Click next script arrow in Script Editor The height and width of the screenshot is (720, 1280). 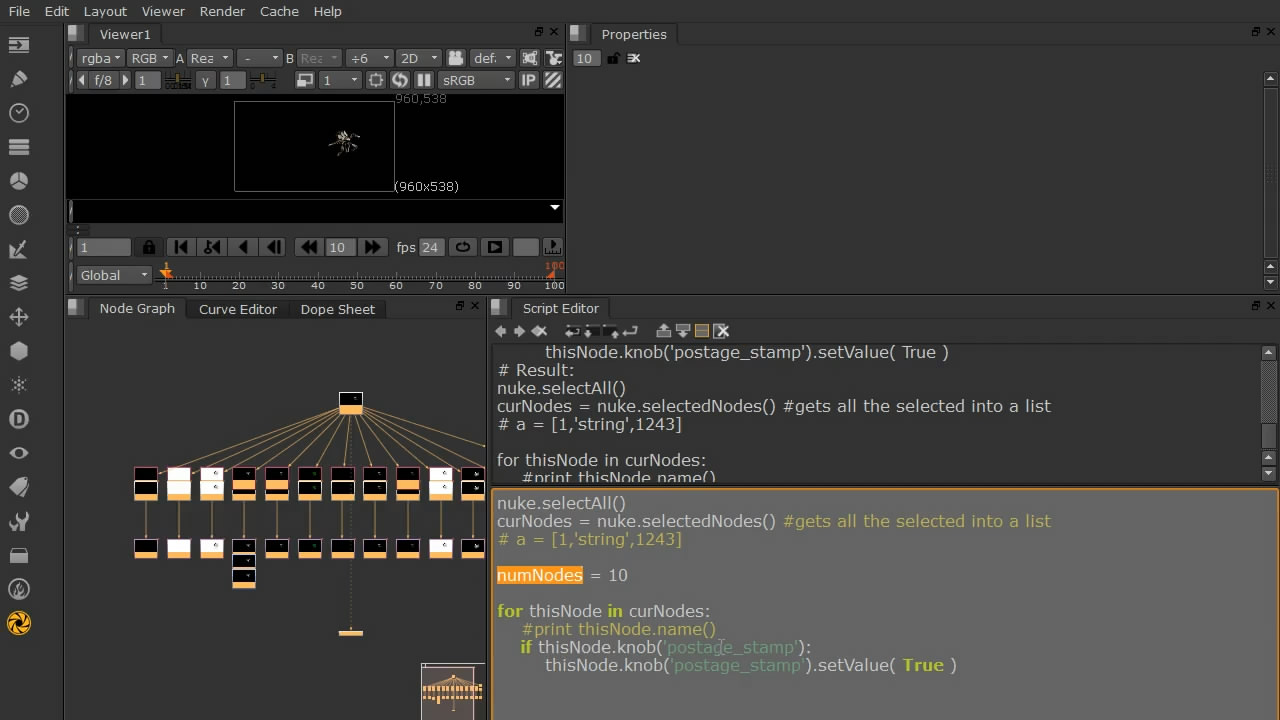(519, 331)
